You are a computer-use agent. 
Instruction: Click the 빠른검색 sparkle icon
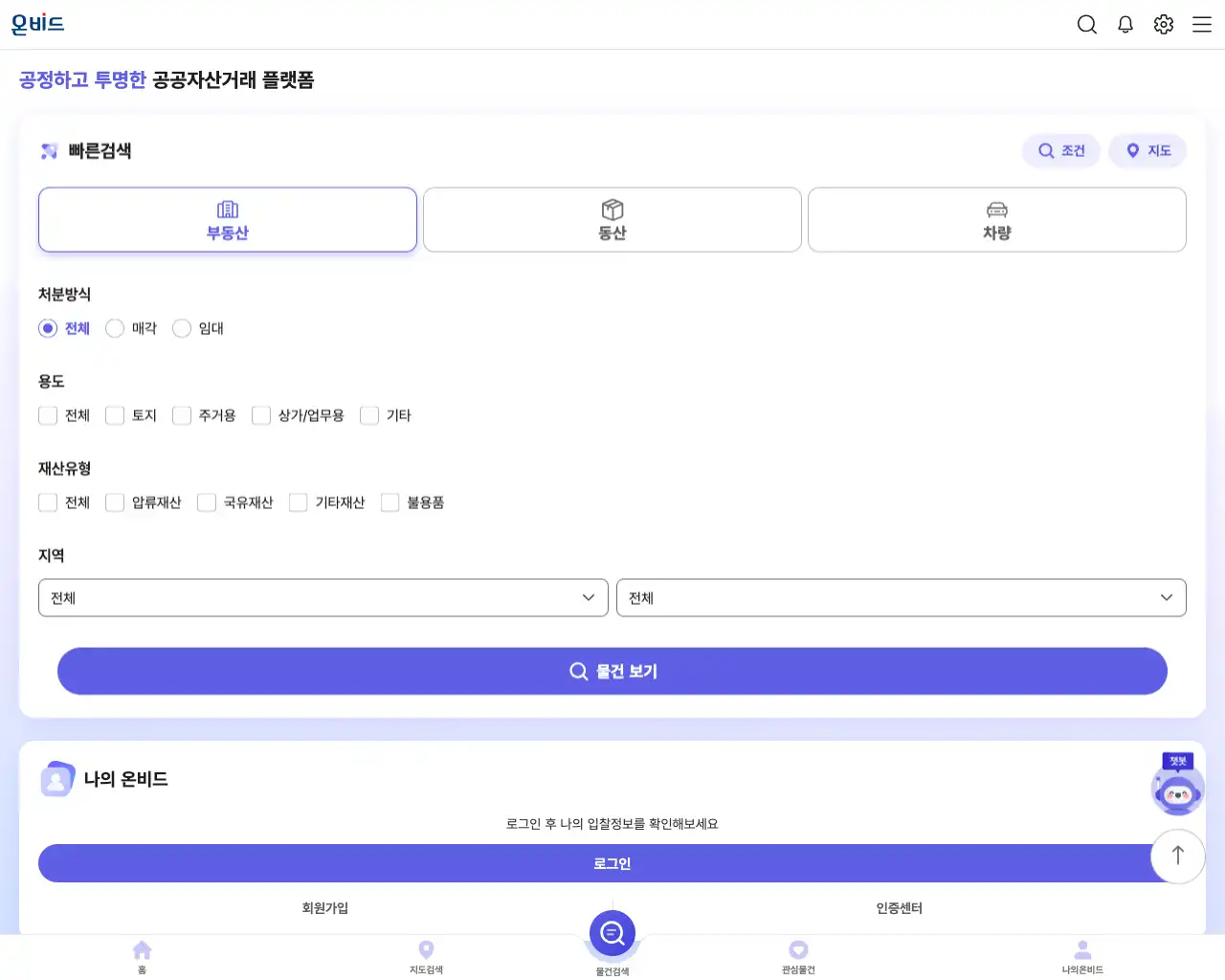(x=50, y=151)
